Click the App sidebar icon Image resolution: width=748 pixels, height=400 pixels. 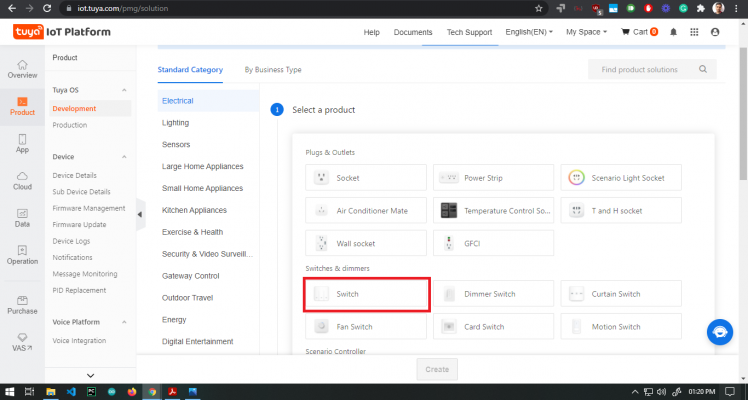pyautogui.click(x=22, y=143)
